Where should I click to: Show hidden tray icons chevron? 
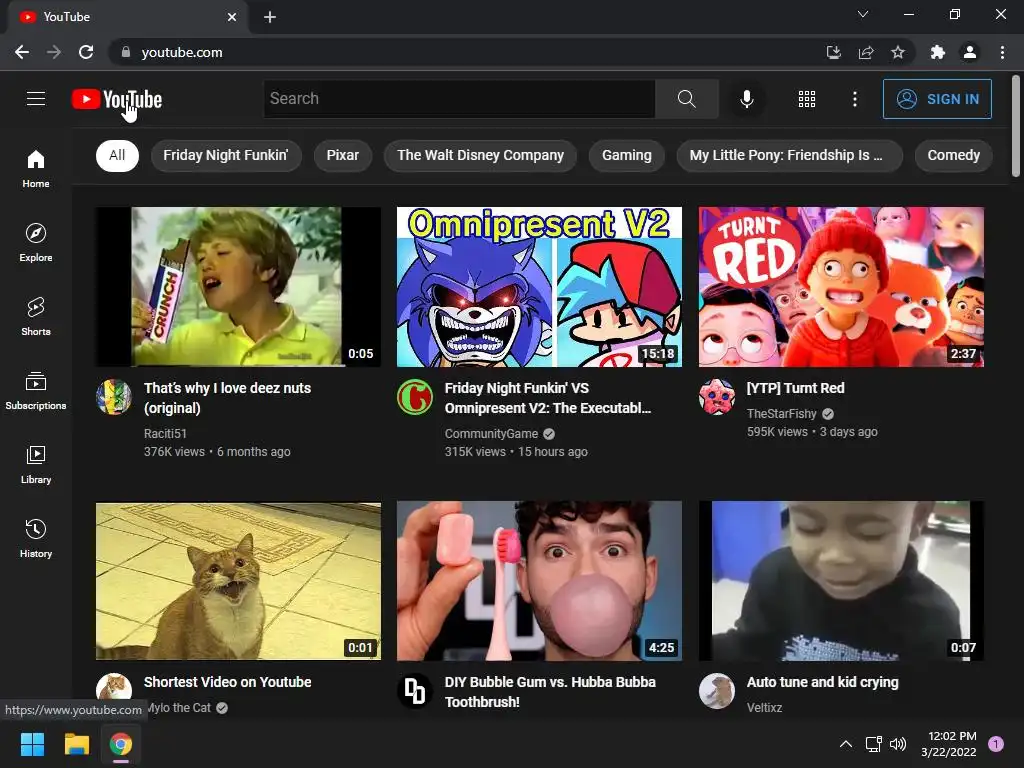pyautogui.click(x=845, y=744)
